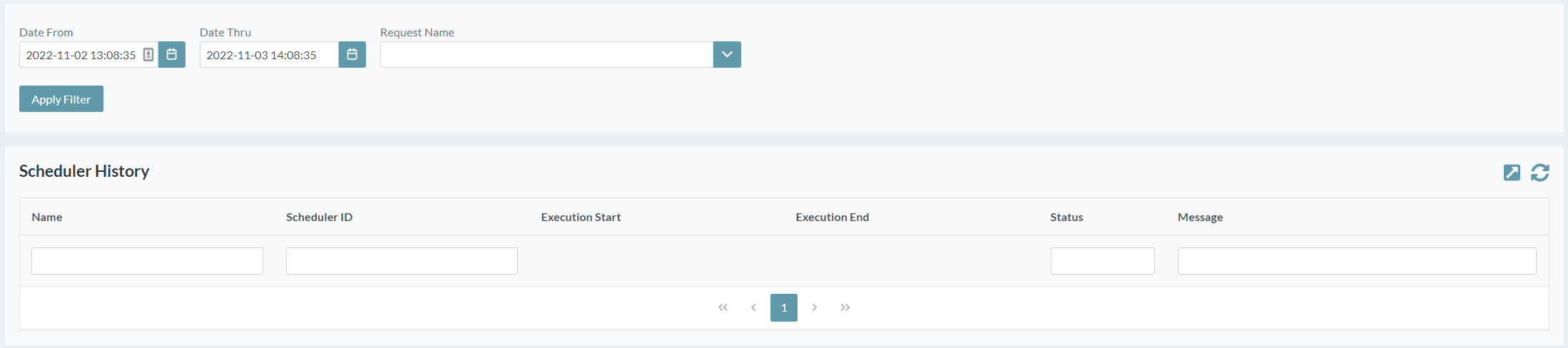Click the small icon inside Date From field
Image resolution: width=1568 pixels, height=348 pixels.
pyautogui.click(x=148, y=55)
